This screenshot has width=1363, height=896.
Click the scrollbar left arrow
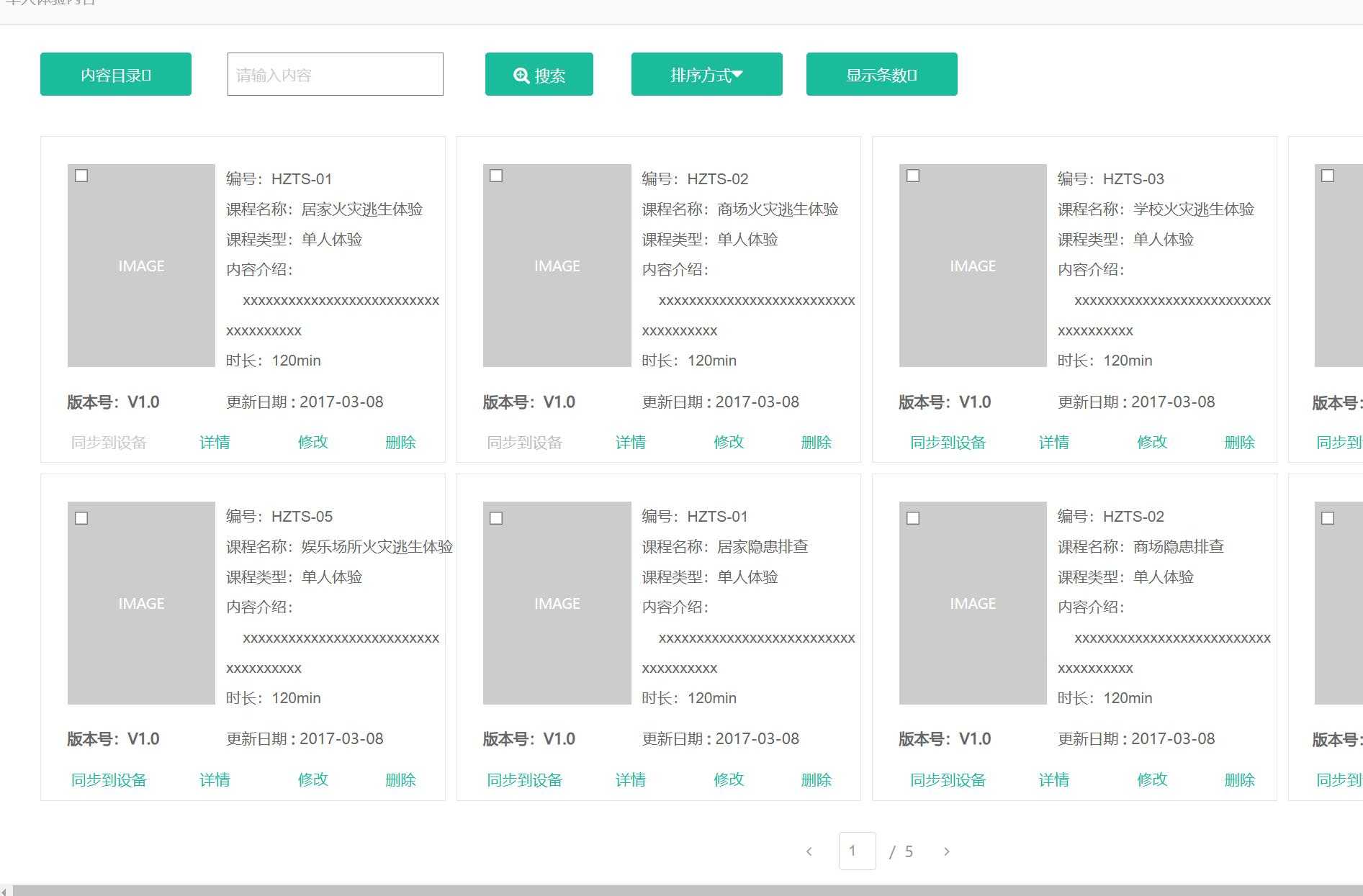coord(5,891)
